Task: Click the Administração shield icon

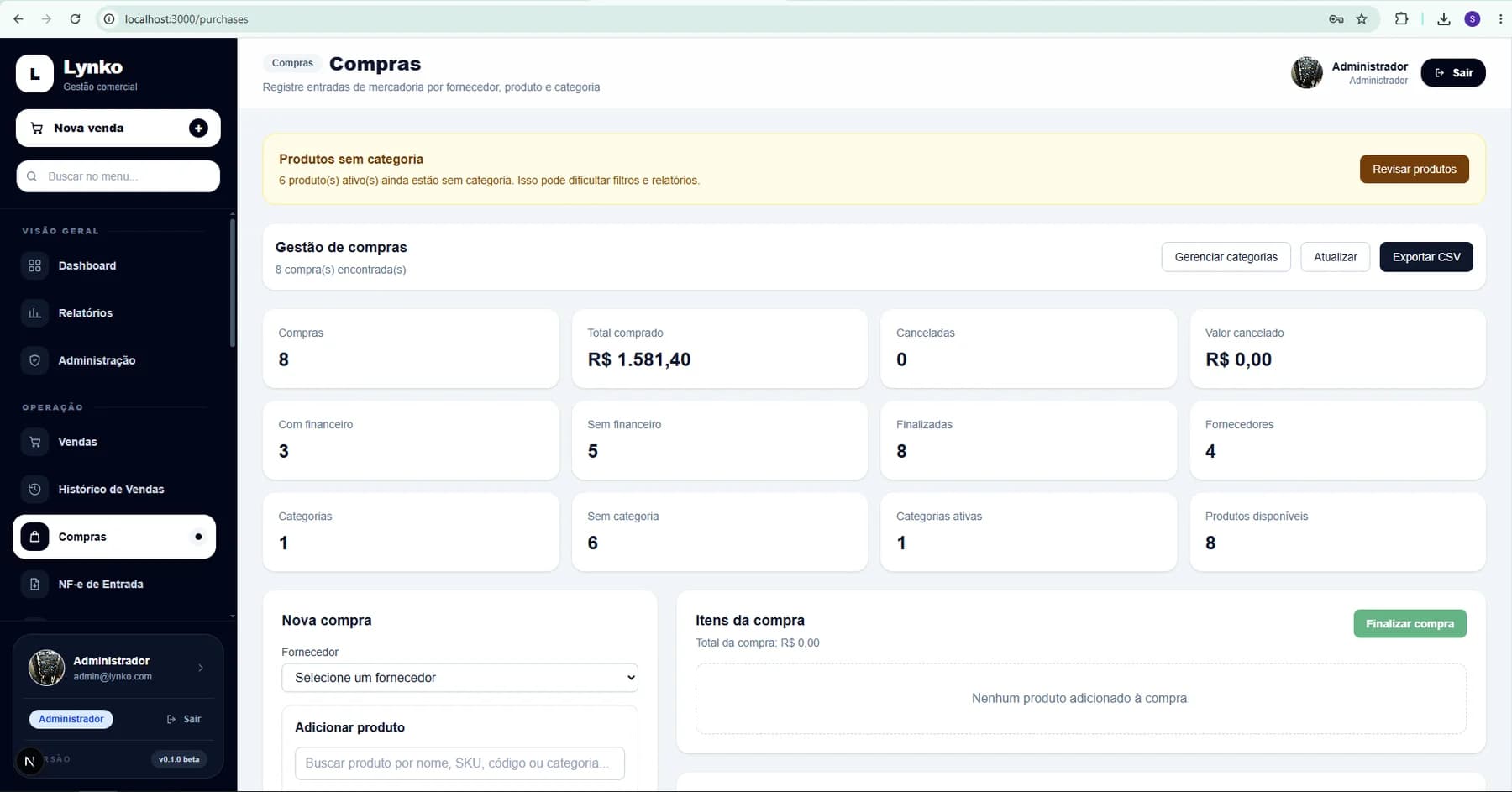Action: tap(34, 360)
